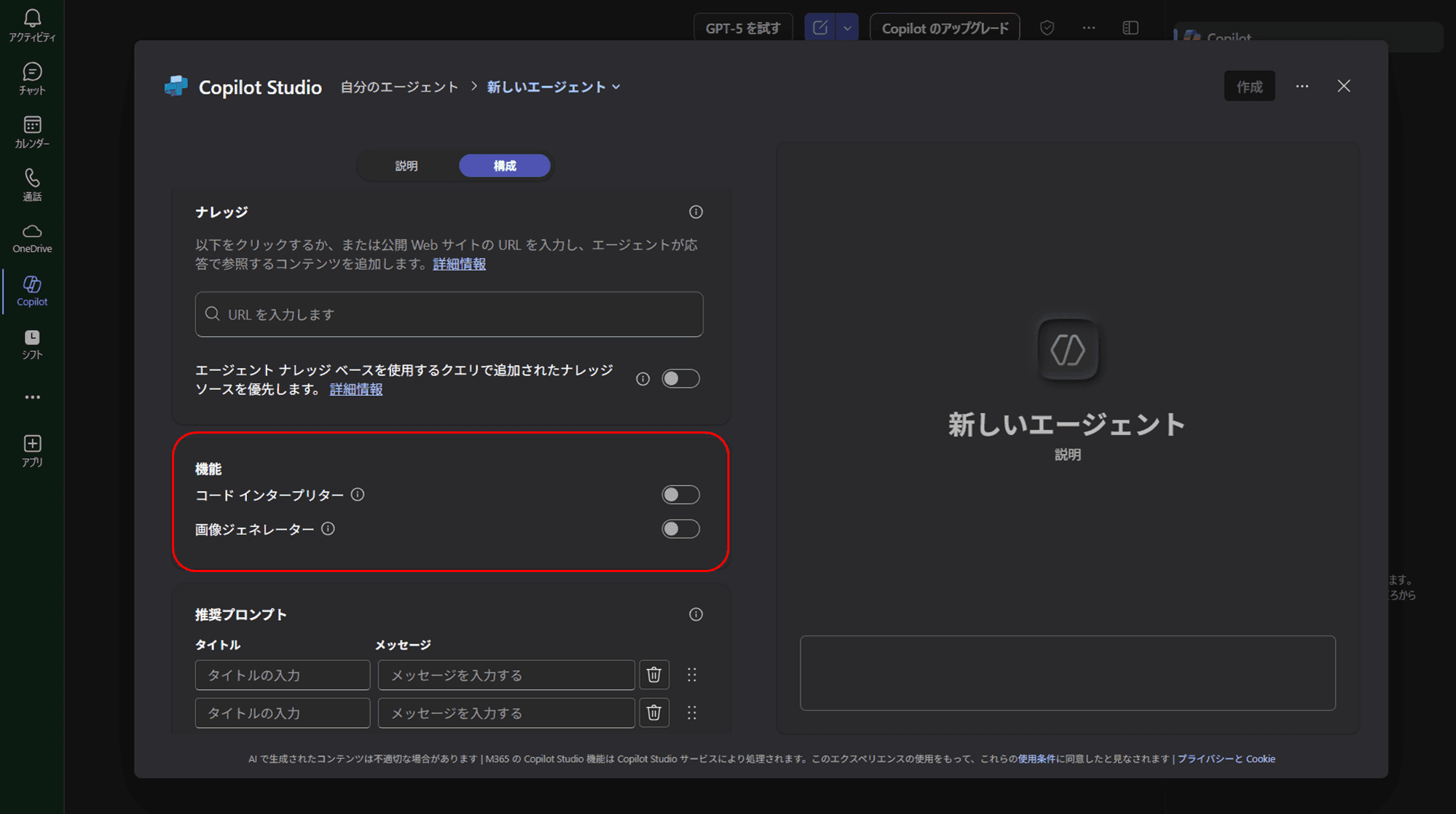Enable the コード インタープリター toggle
Image resolution: width=1456 pixels, height=814 pixels.
click(680, 494)
